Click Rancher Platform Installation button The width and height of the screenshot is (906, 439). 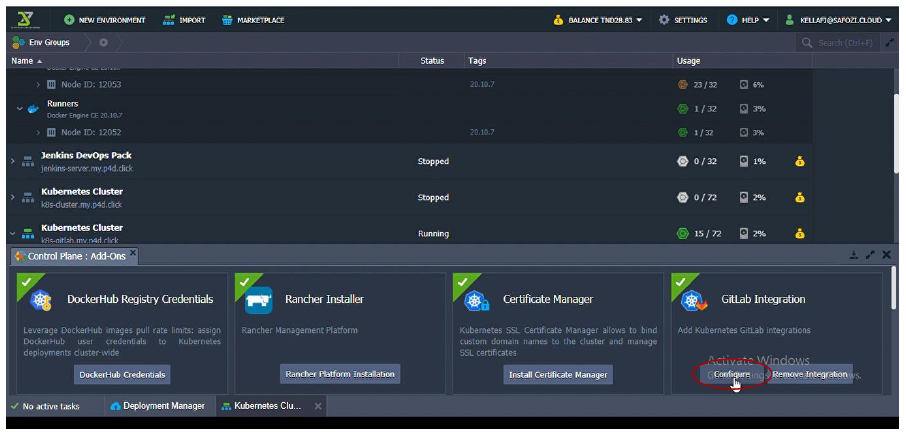point(340,374)
